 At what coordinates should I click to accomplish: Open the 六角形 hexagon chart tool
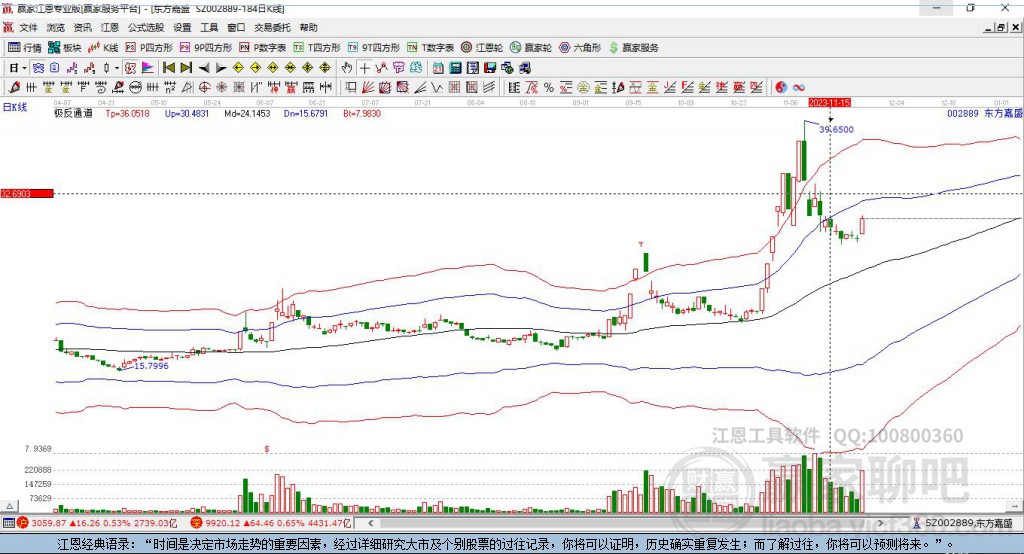[580, 48]
